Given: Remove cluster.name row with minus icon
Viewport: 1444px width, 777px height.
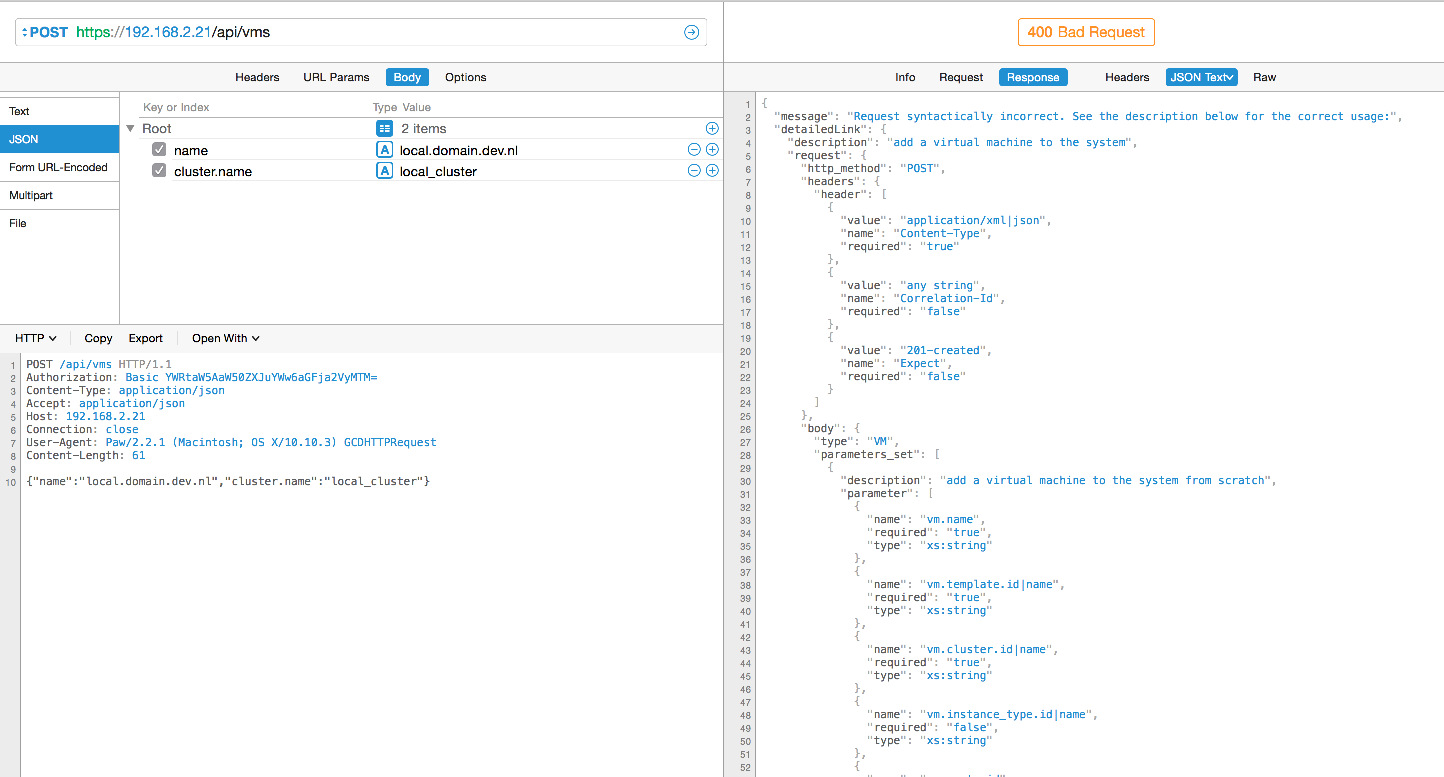Looking at the screenshot, I should point(694,171).
